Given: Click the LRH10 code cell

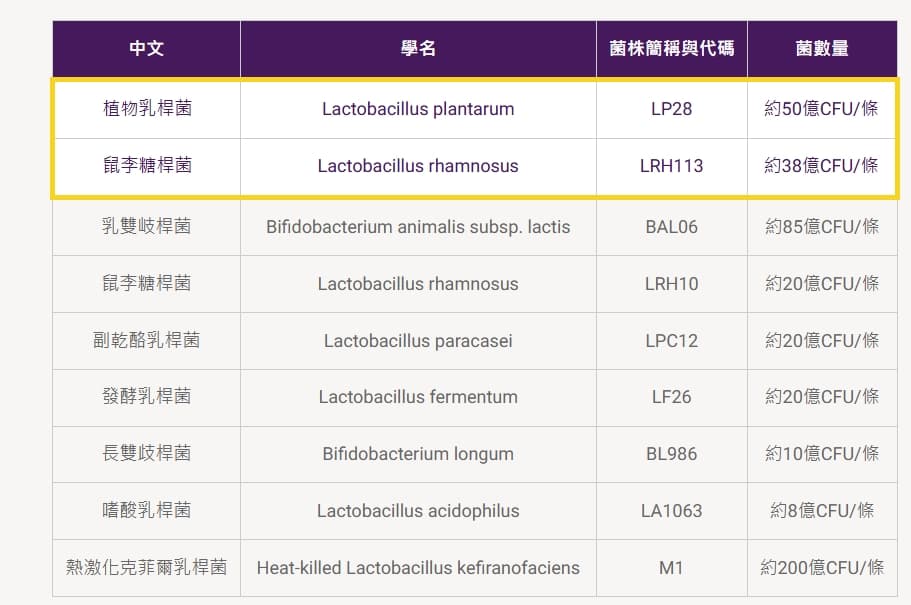Looking at the screenshot, I should (672, 284).
